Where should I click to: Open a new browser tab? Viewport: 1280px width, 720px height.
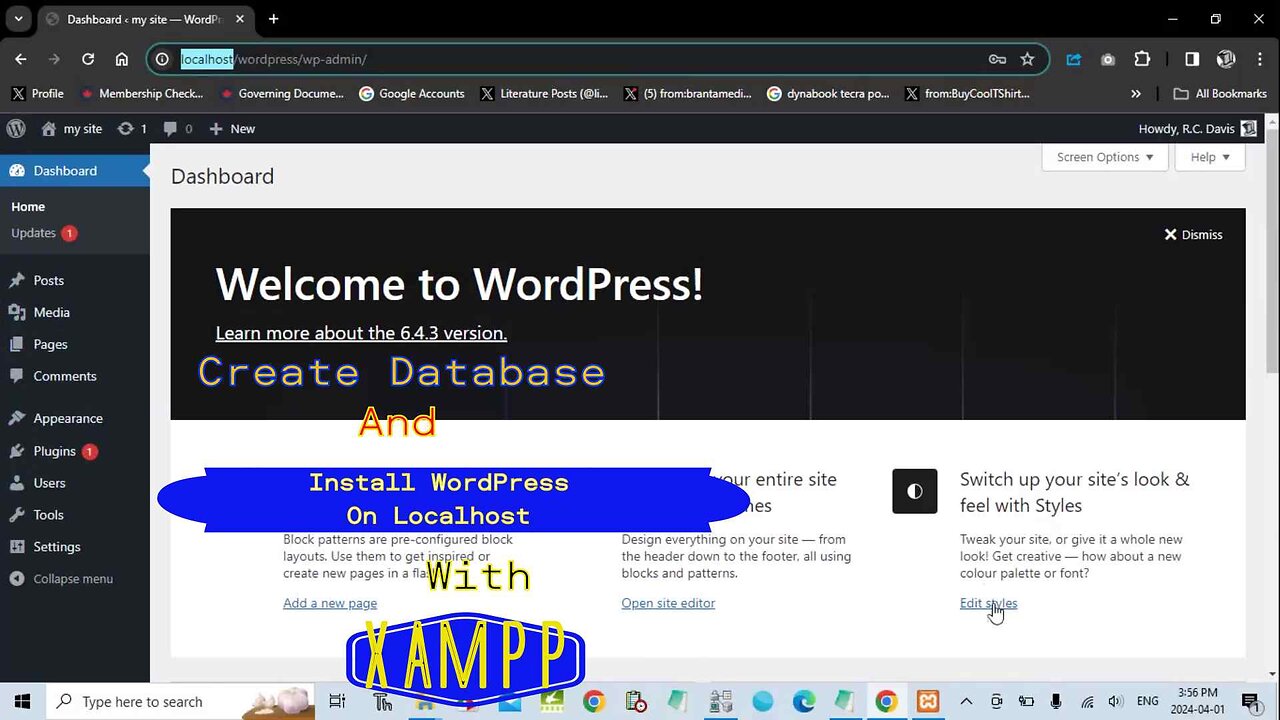point(273,19)
